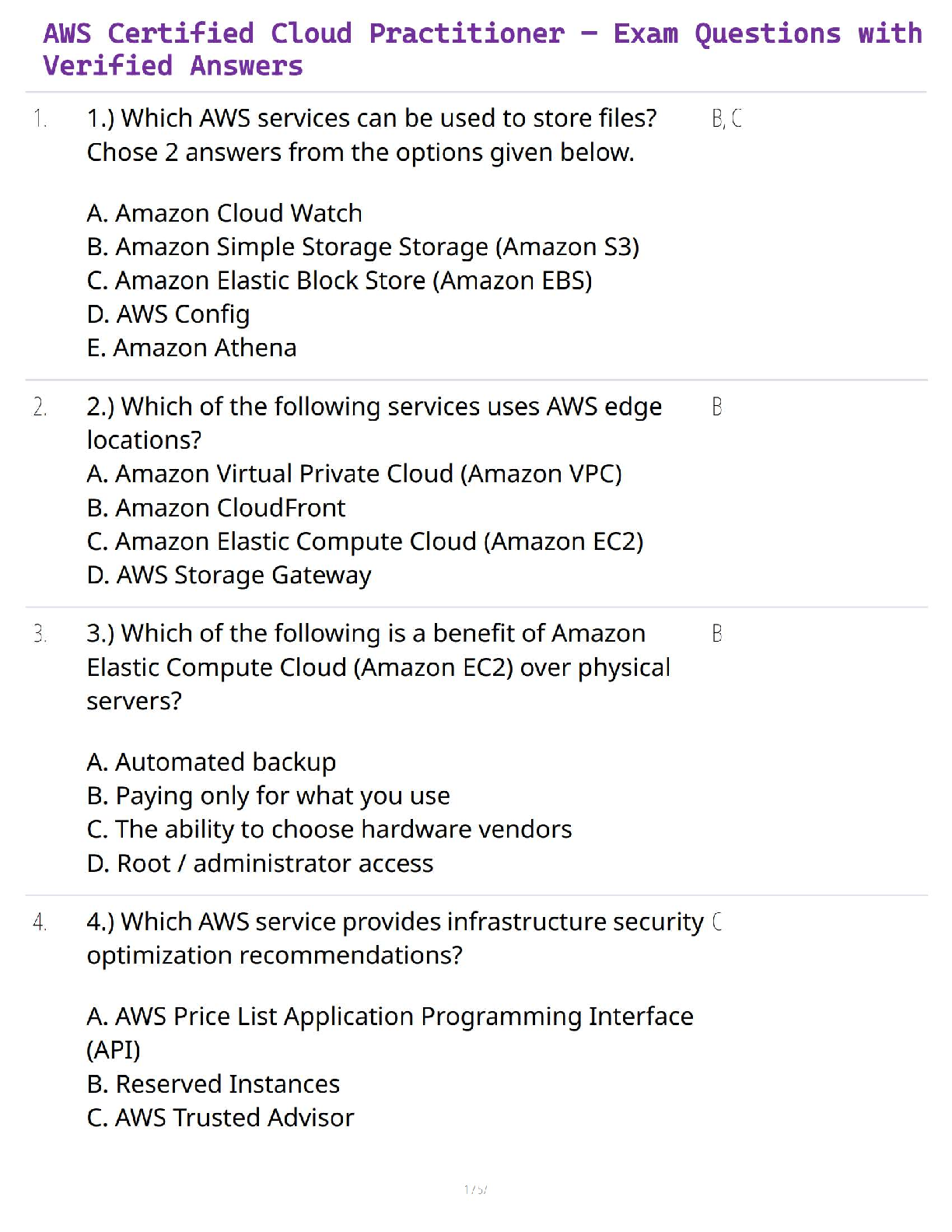Choose option "B. Amazon CloudFront"
The height and width of the screenshot is (1232, 952).
coord(216,508)
